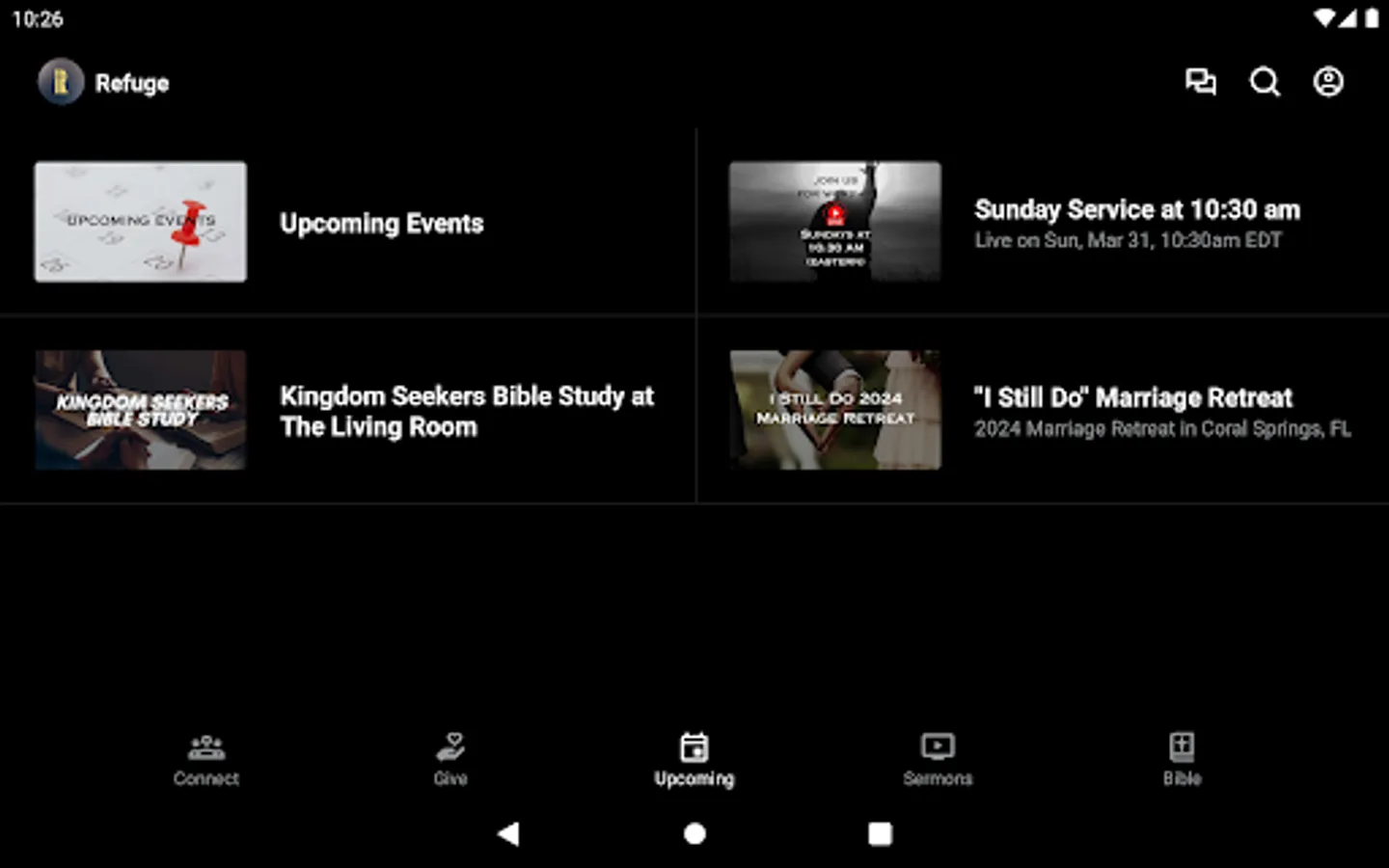Tap the Android back navigation button

click(508, 832)
